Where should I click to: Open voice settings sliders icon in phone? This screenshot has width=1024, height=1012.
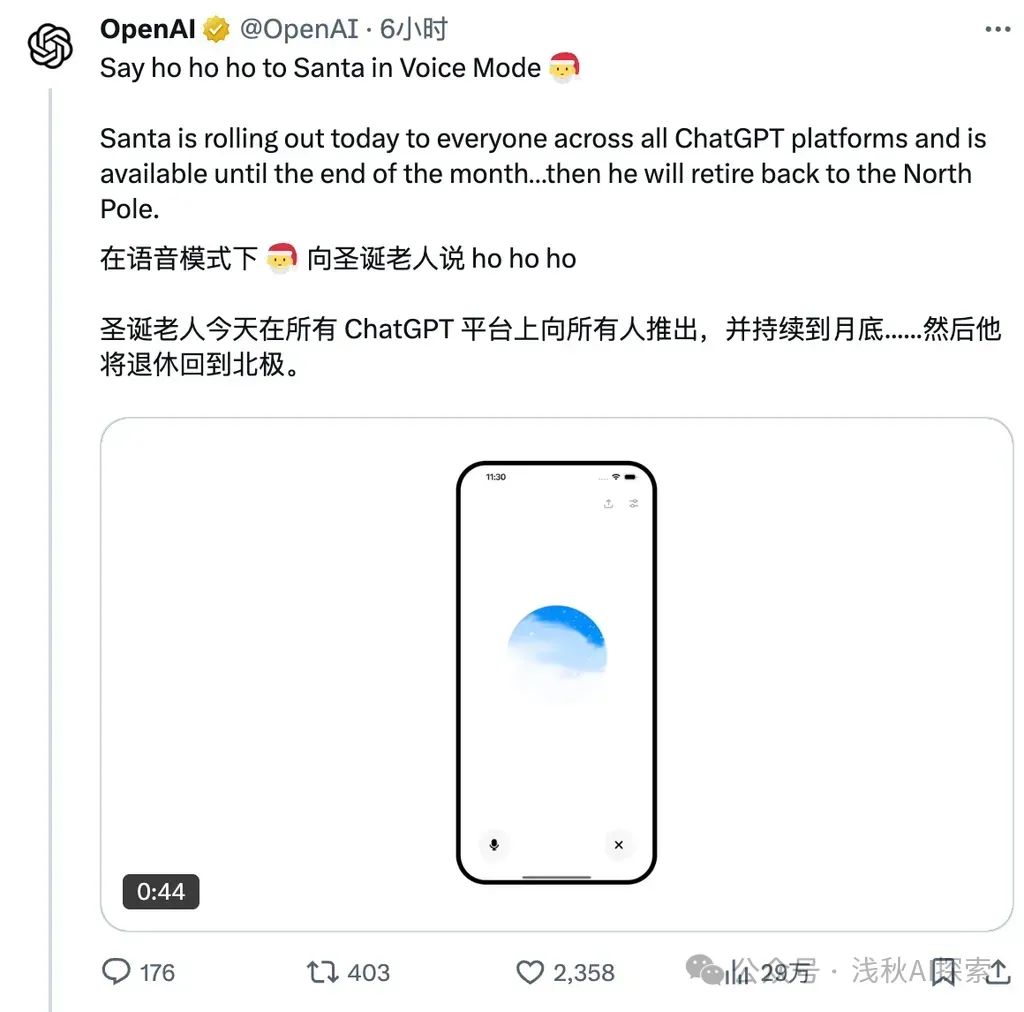(x=633, y=503)
